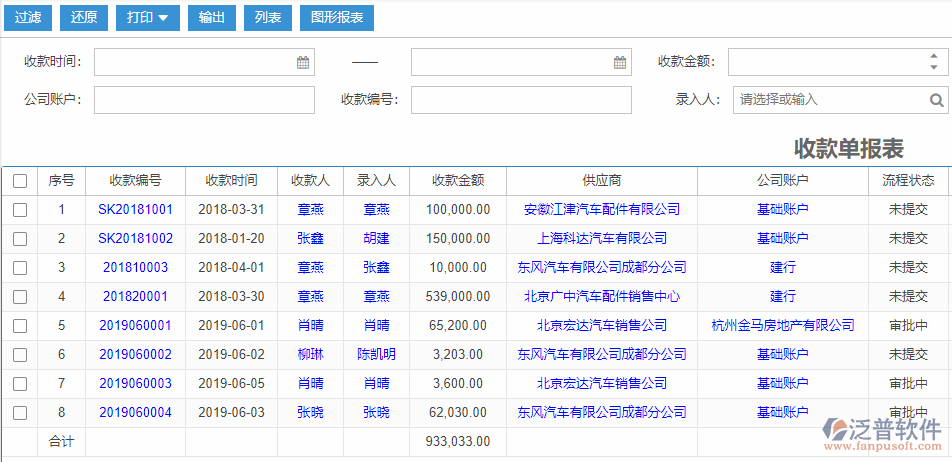The image size is (952, 462).
Task: Focus the 公司账户 input field
Action: point(204,100)
